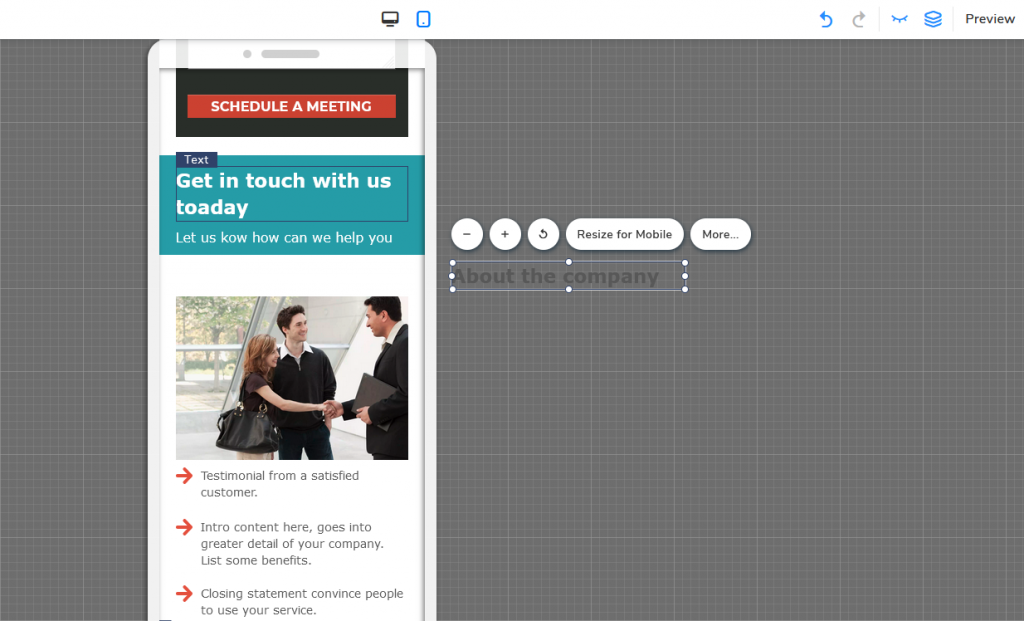This screenshot has width=1024, height=621.
Task: Click the 'Closing statement convince people' text
Action: coord(302,602)
